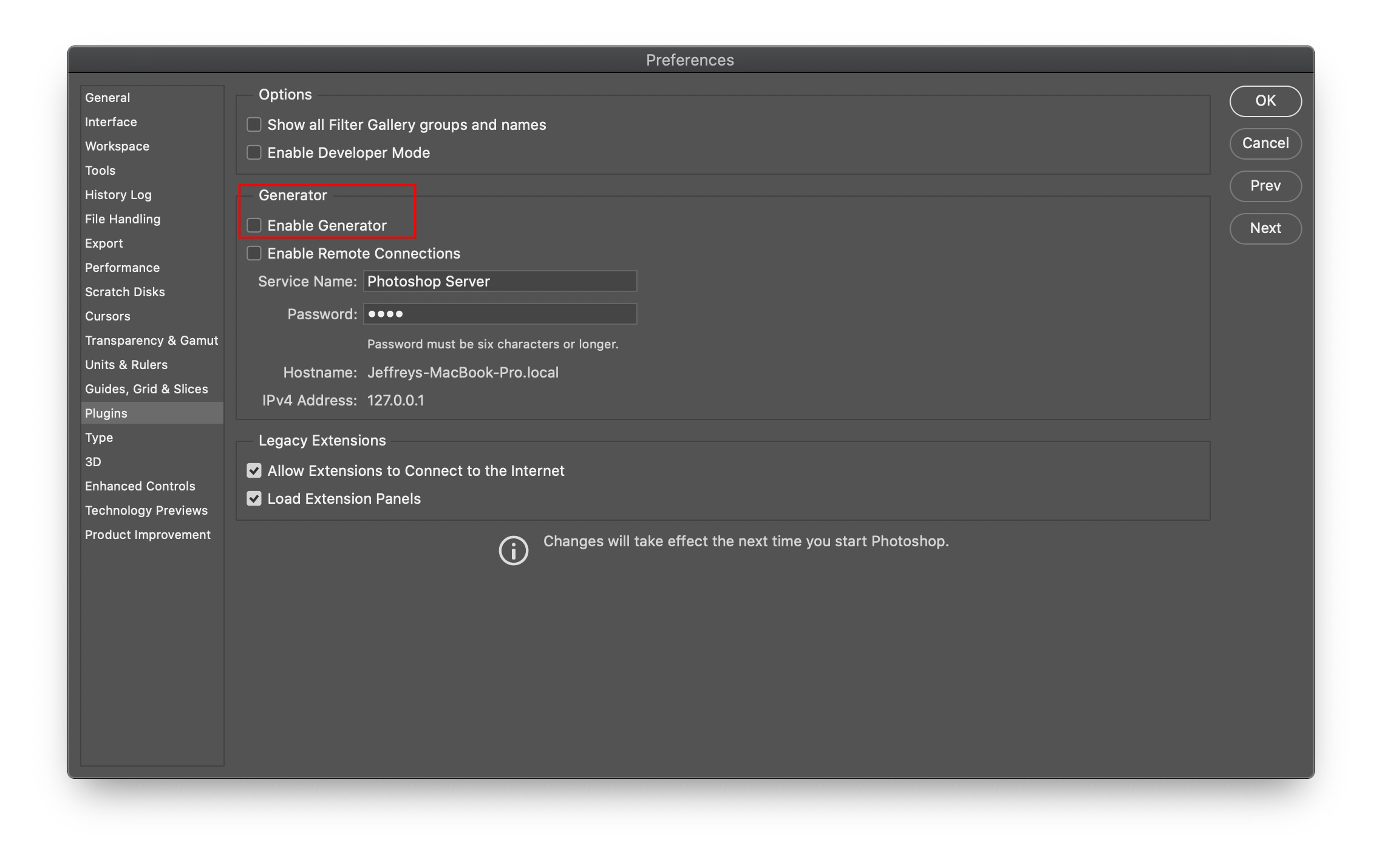This screenshot has height=868, width=1382.
Task: Check Enable Remote Connections
Action: pyautogui.click(x=254, y=253)
